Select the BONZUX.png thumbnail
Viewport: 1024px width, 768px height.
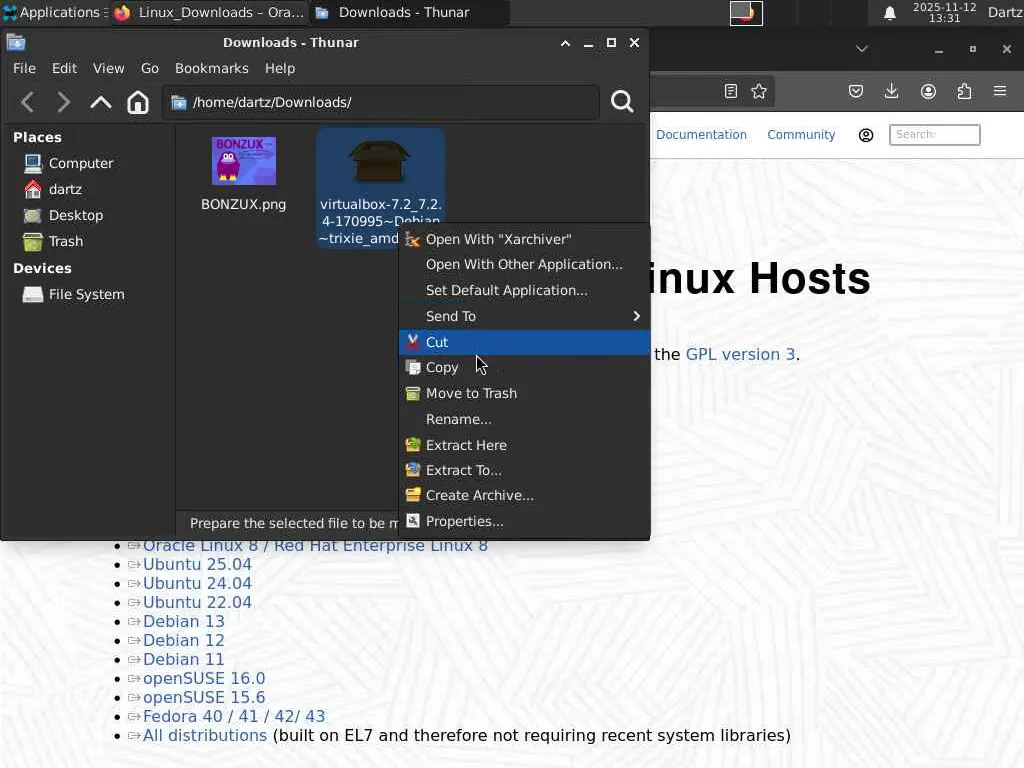click(244, 161)
